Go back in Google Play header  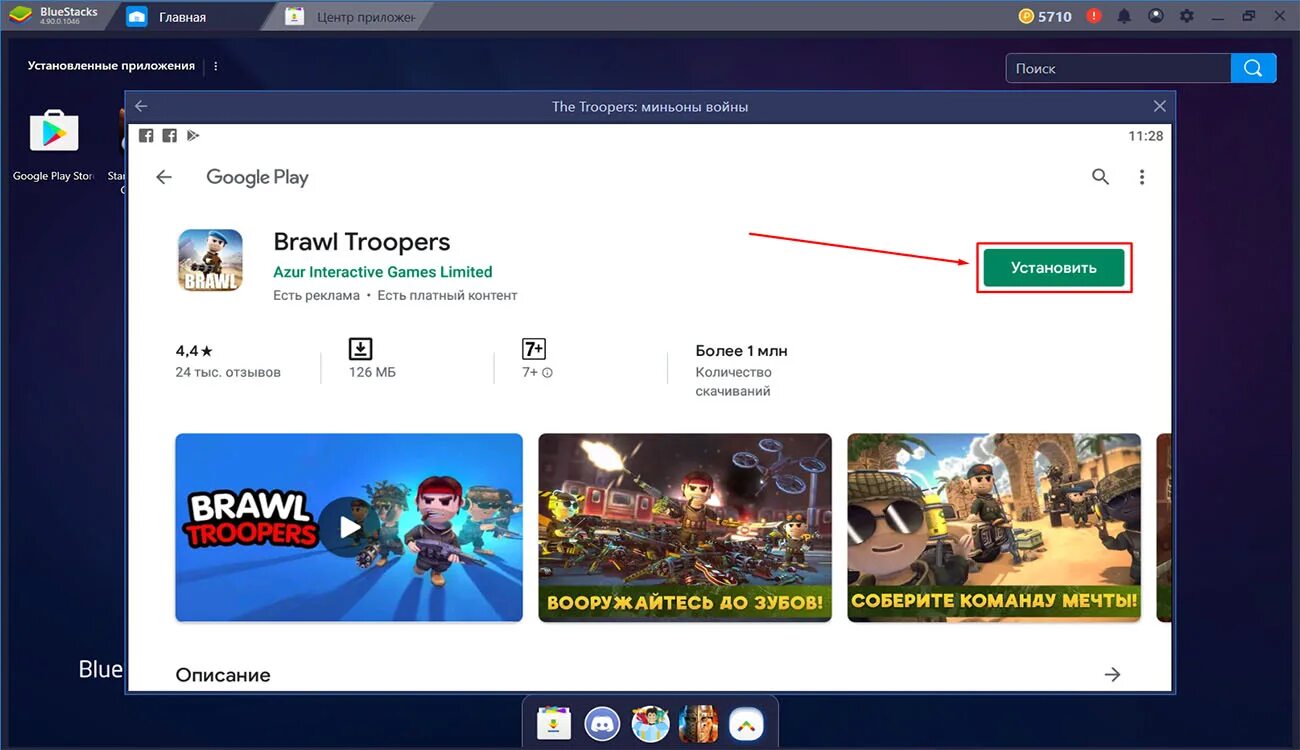click(164, 177)
